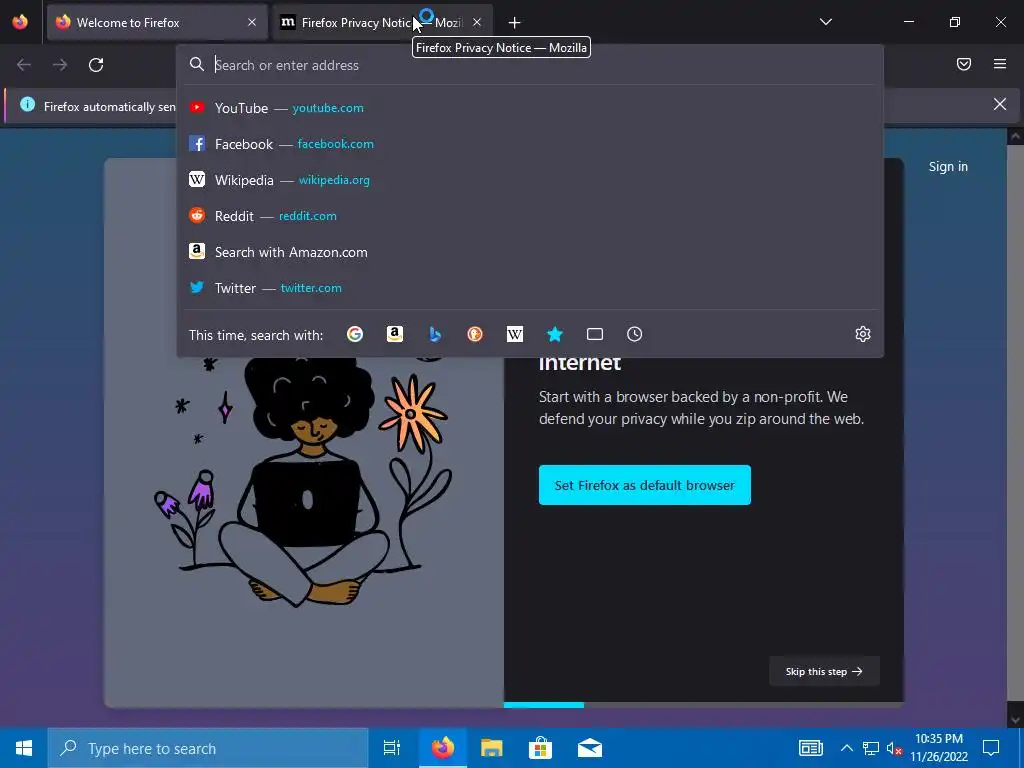Image resolution: width=1024 pixels, height=768 pixels.
Task: Click Set Firefox as default browser
Action: coord(645,485)
